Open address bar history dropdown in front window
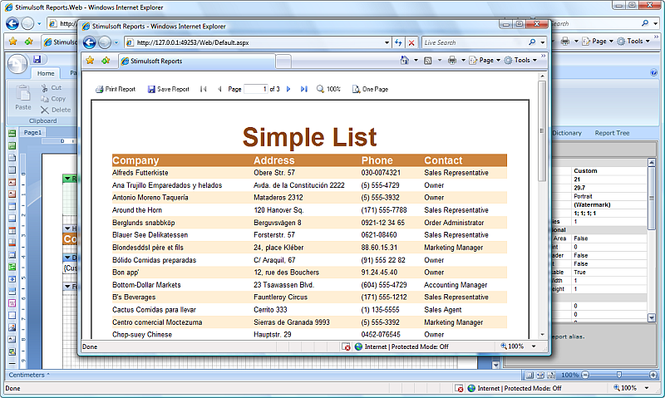This screenshot has width=665, height=398. [x=387, y=42]
